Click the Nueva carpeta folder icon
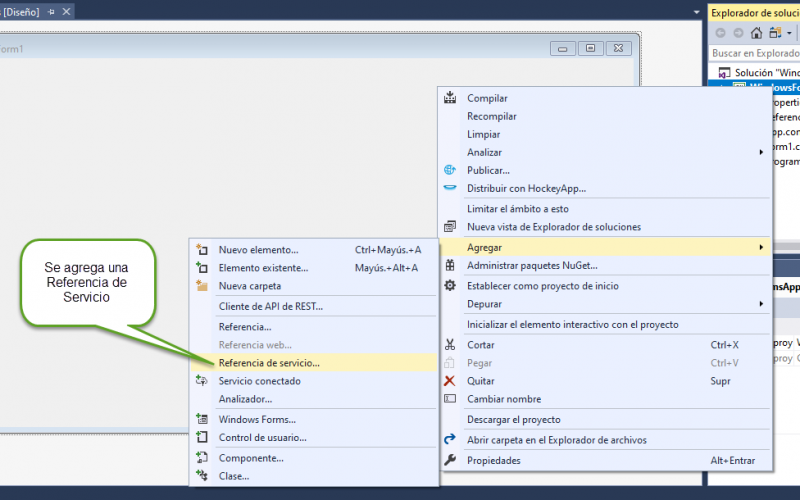This screenshot has height=500, width=800. point(201,285)
